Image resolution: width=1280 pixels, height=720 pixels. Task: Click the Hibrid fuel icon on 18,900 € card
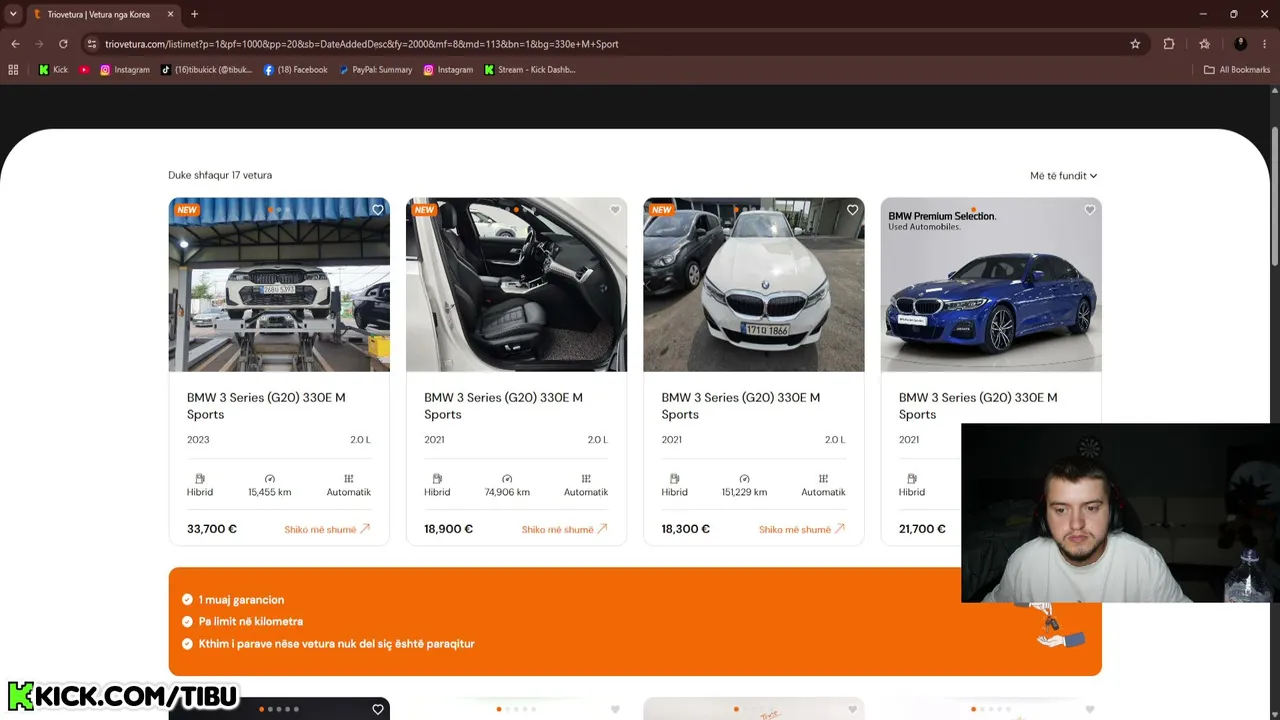[x=437, y=479]
